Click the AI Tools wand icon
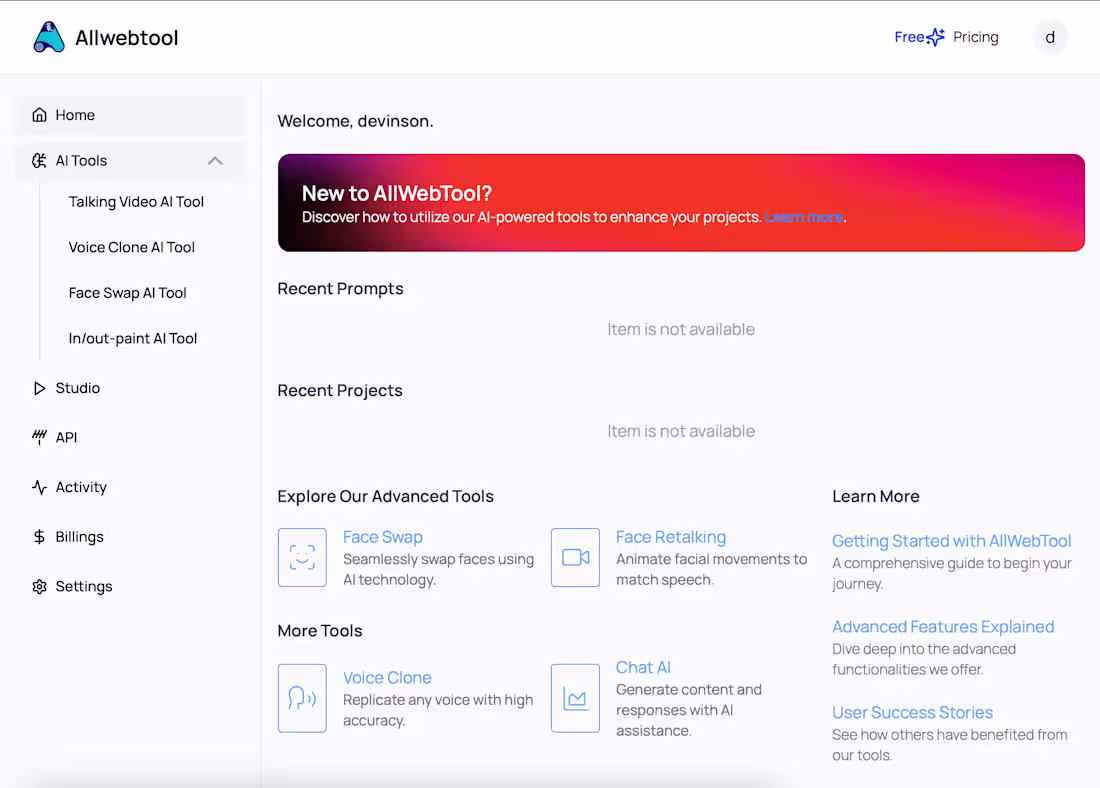Image resolution: width=1100 pixels, height=788 pixels. pyautogui.click(x=39, y=160)
